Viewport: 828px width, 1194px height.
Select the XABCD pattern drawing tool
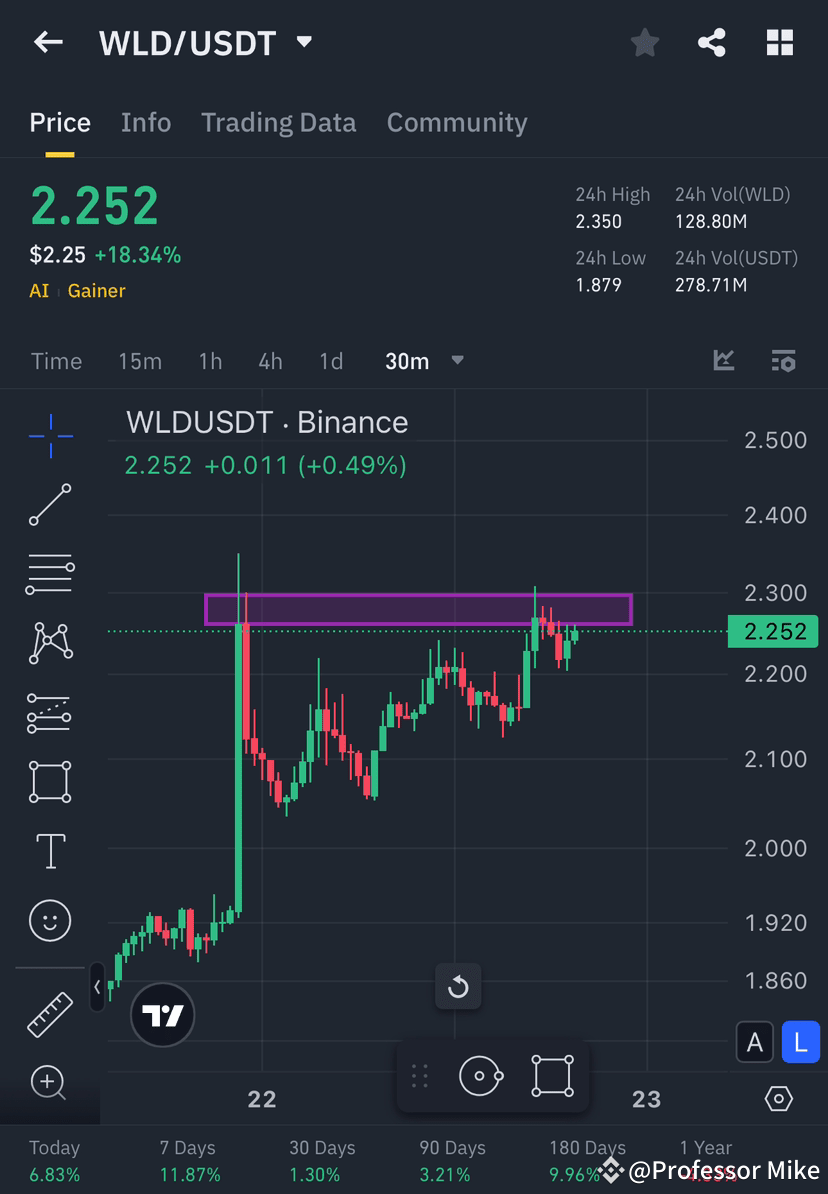50,643
